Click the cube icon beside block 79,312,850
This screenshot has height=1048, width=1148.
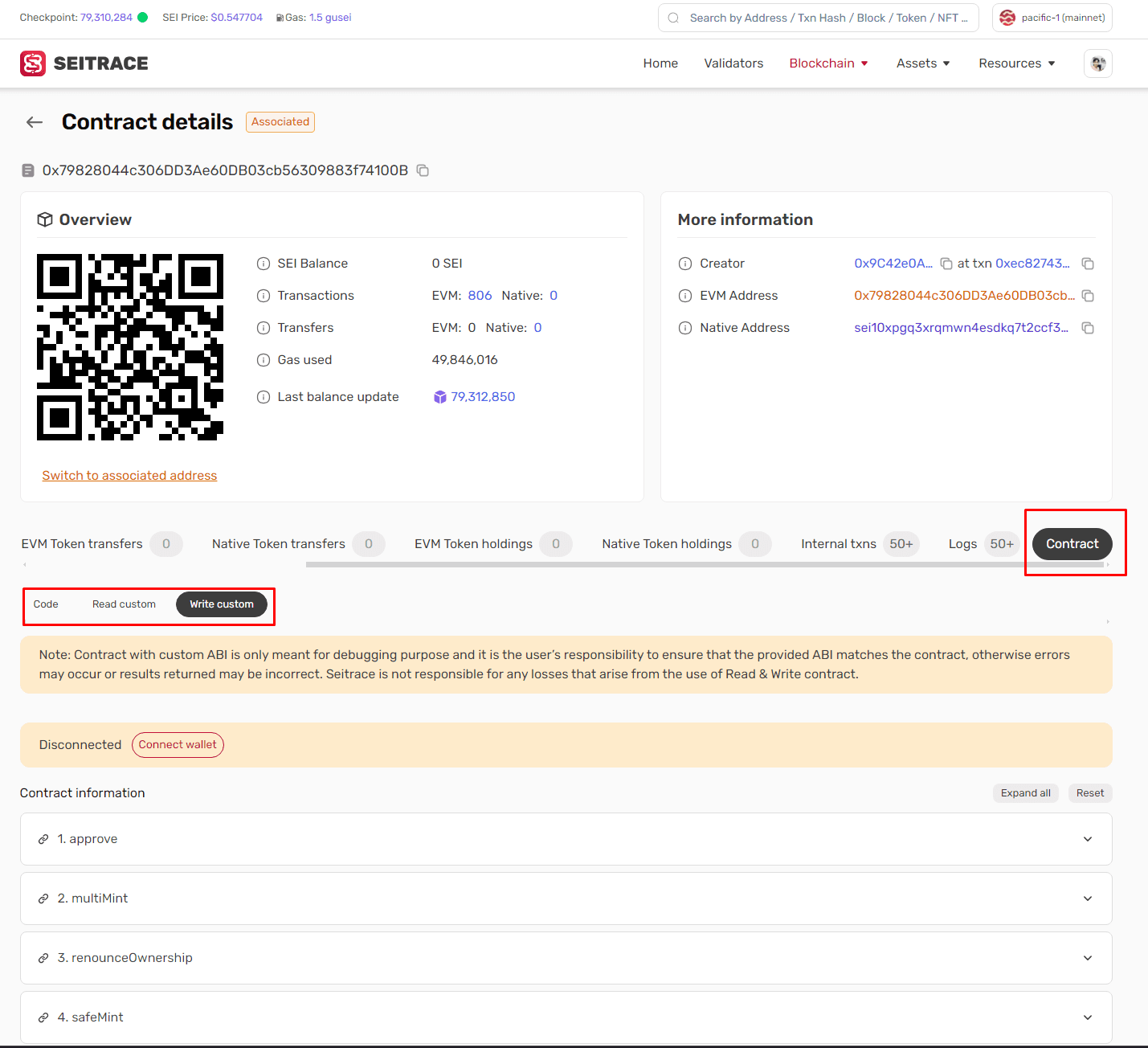click(439, 396)
